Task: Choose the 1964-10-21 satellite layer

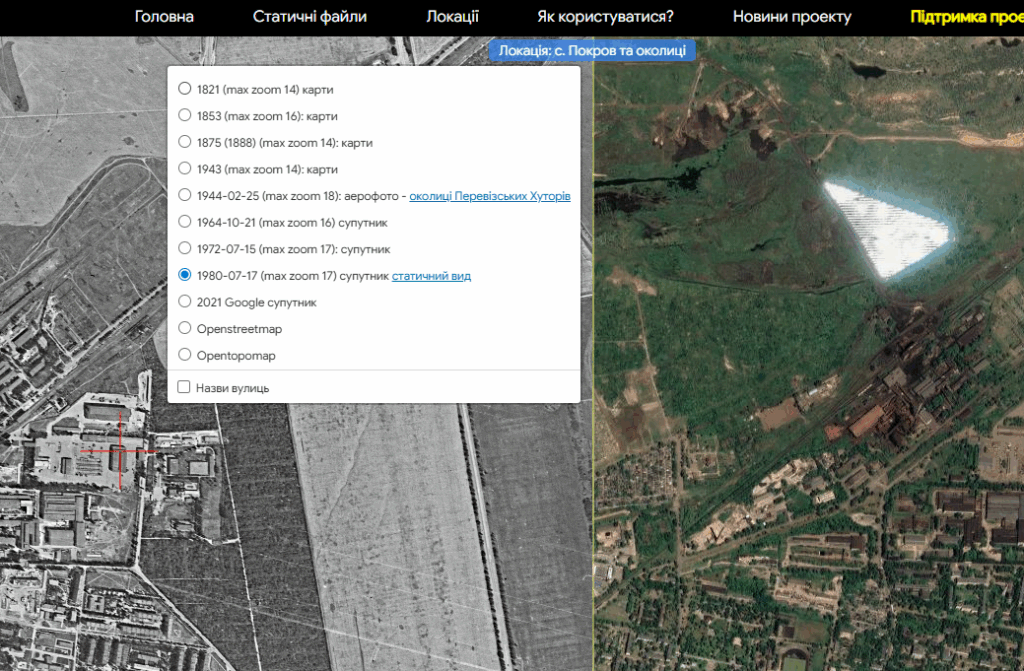Action: pos(184,222)
